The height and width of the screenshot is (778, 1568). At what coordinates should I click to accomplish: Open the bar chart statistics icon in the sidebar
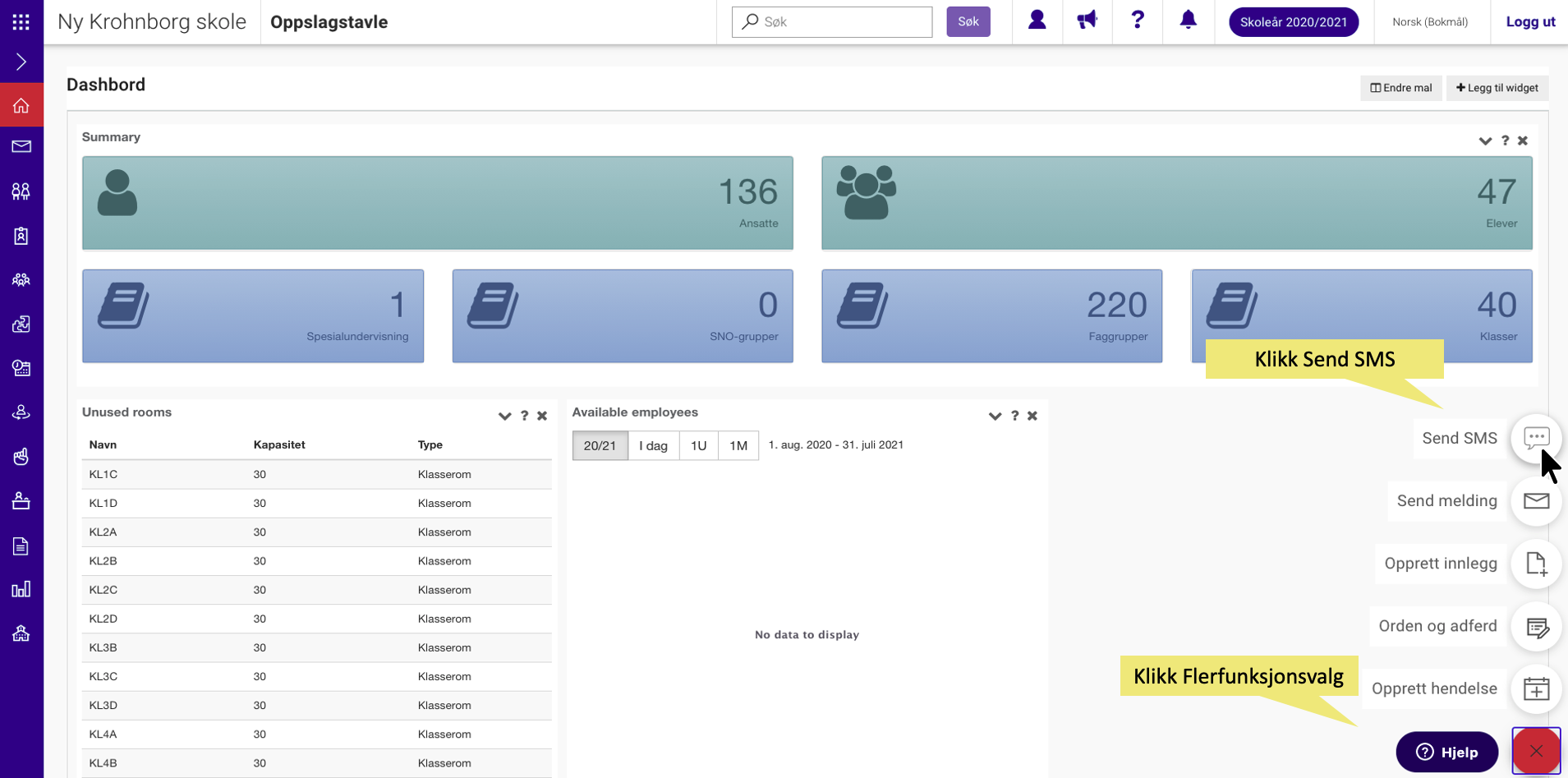21,589
